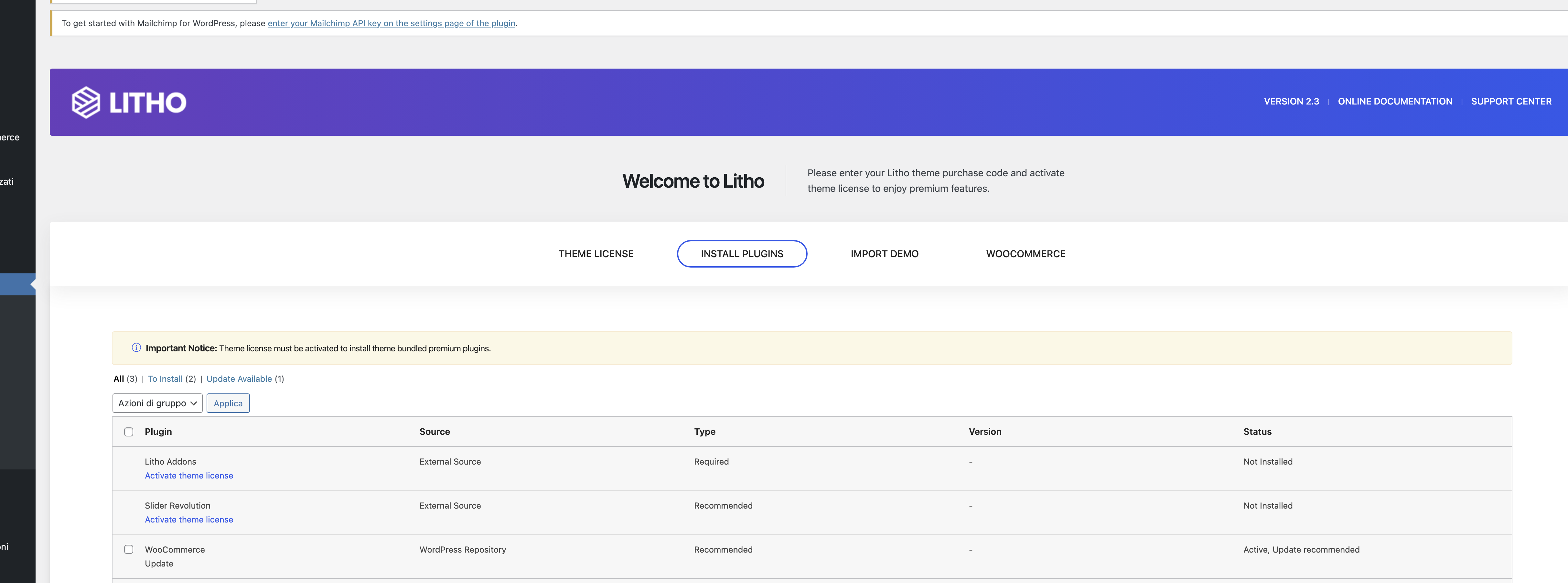This screenshot has height=583, width=1568.
Task: Open the Azioni di gruppo dropdown
Action: coord(157,403)
